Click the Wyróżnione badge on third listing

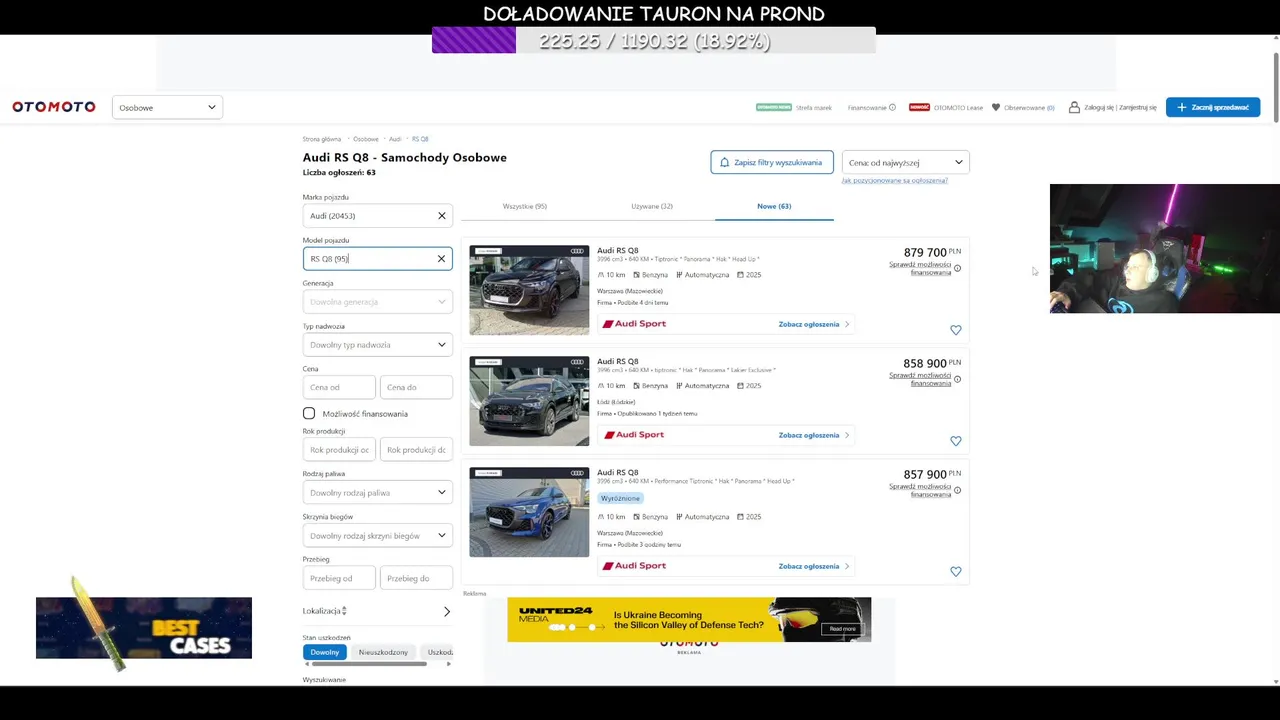click(620, 498)
